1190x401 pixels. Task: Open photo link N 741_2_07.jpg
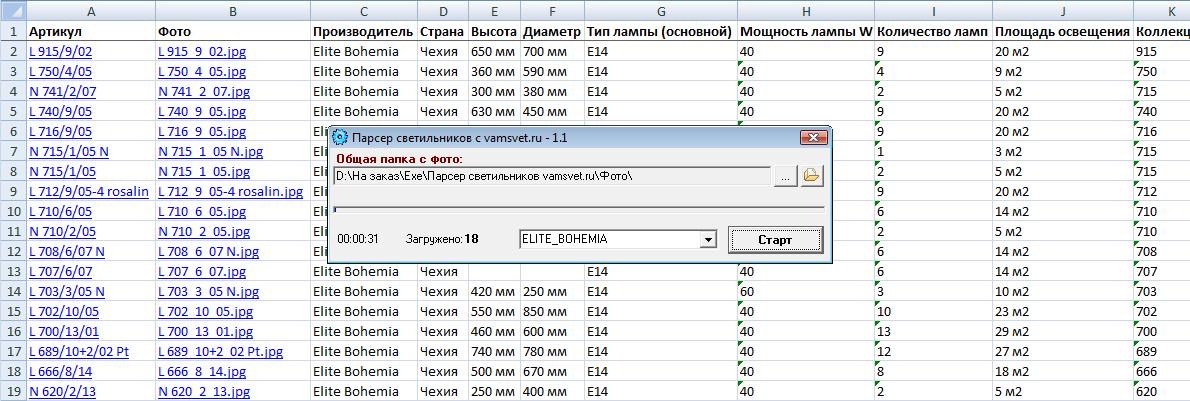[x=204, y=91]
